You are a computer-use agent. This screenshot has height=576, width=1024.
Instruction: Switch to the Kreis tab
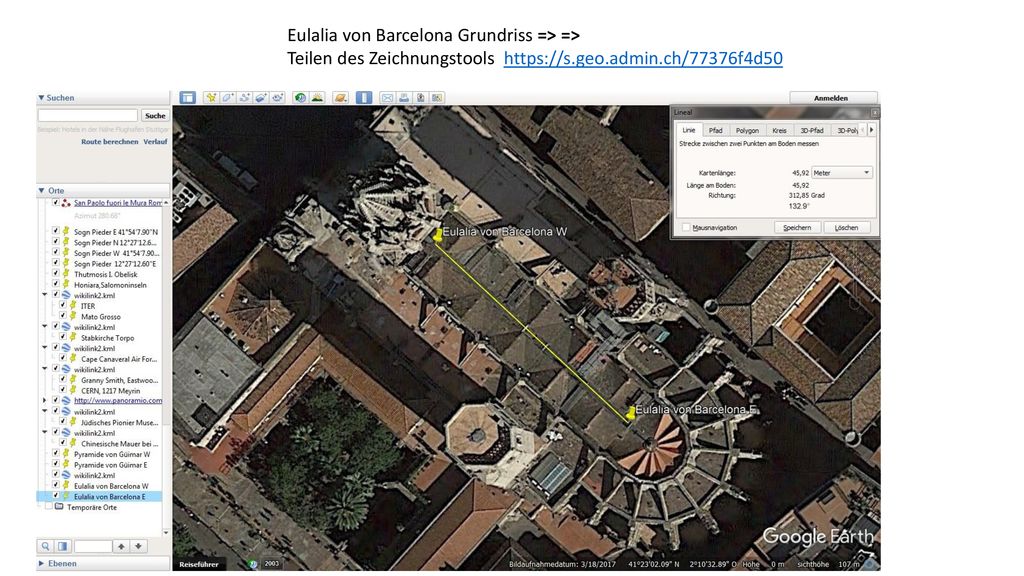(x=780, y=131)
